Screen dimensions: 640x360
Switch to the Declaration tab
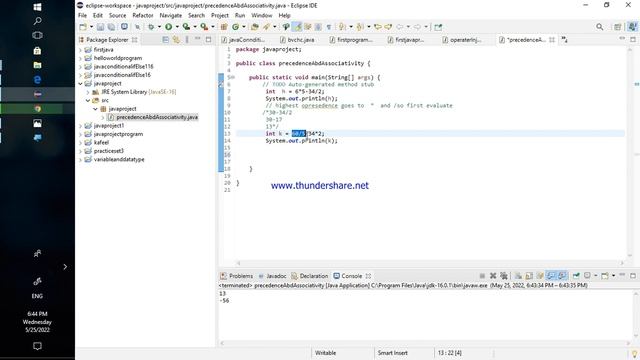point(309,276)
